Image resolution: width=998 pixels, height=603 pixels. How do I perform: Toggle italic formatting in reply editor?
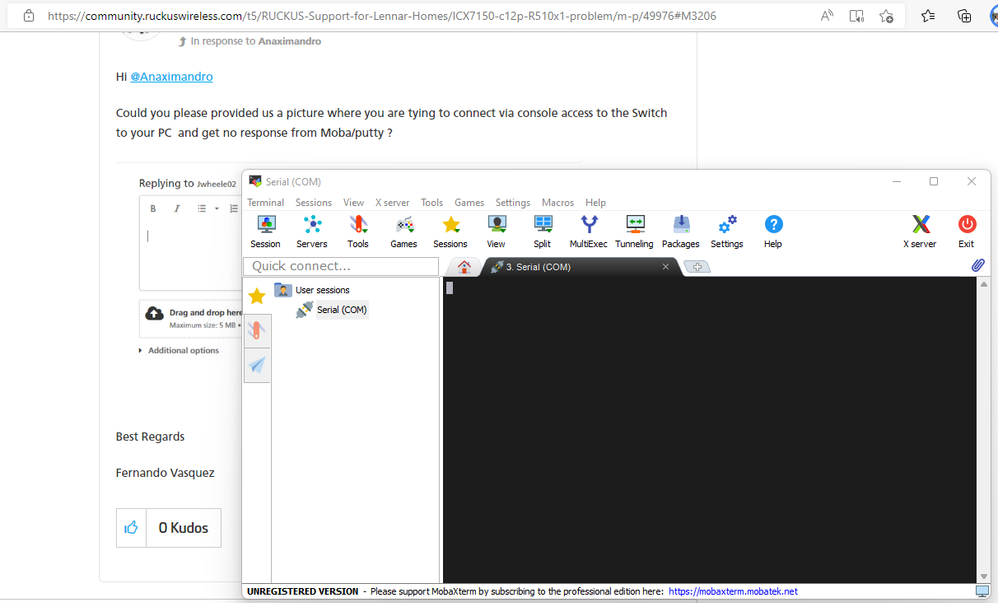point(177,209)
